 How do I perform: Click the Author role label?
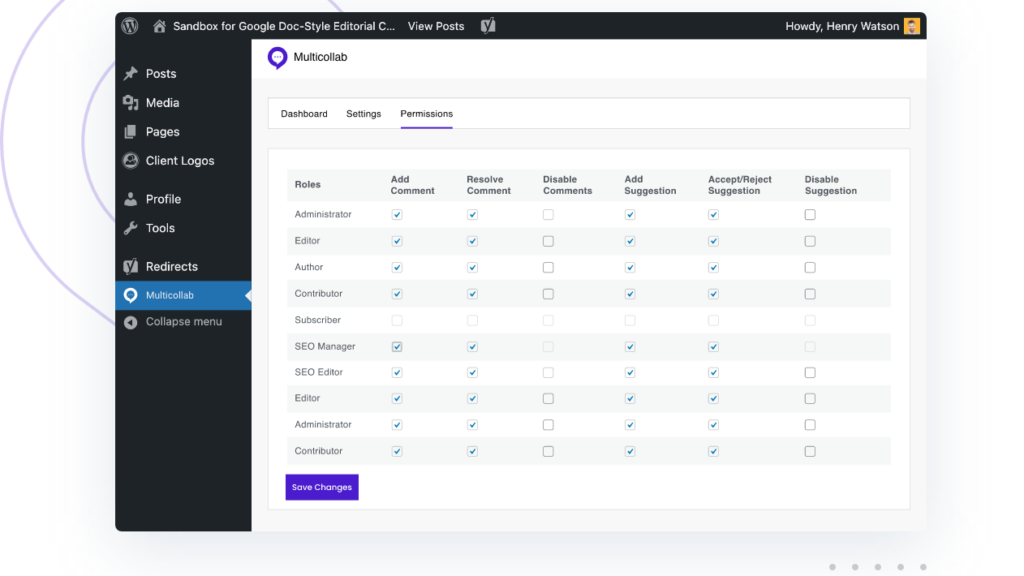click(308, 267)
